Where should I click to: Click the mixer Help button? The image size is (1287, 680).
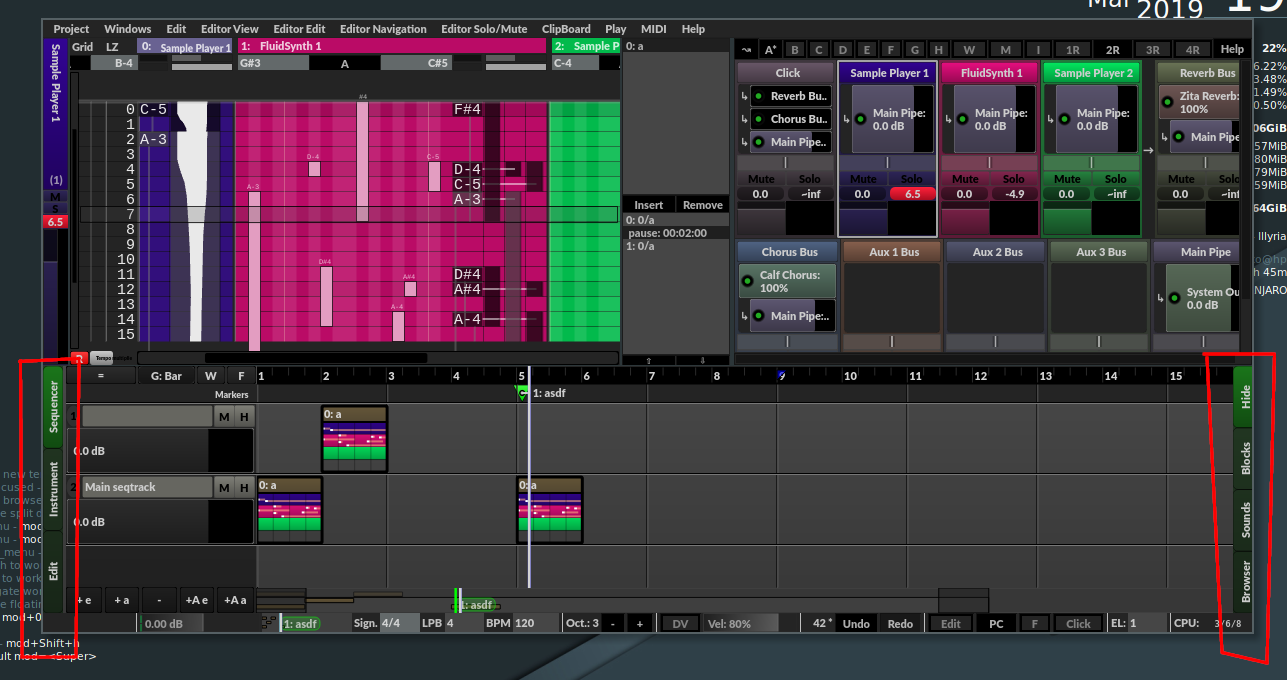tap(1232, 49)
